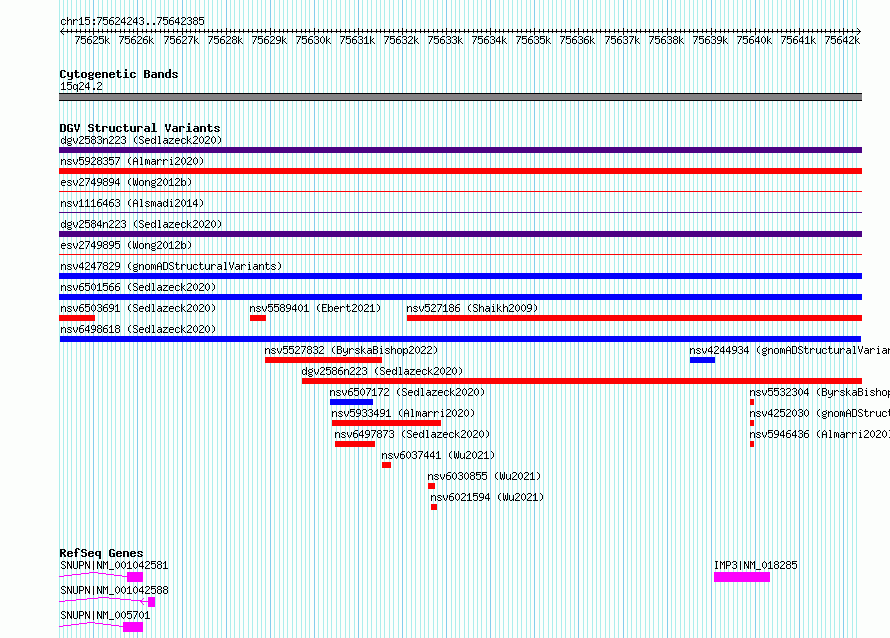The image size is (890, 638).
Task: Click the DGV Structural Variants track title
Action: point(140,128)
